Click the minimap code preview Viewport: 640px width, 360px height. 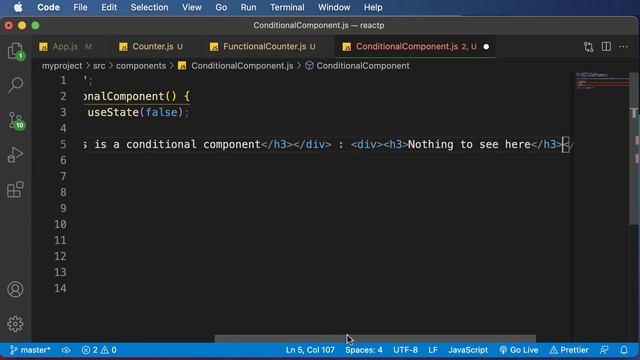[x=602, y=82]
